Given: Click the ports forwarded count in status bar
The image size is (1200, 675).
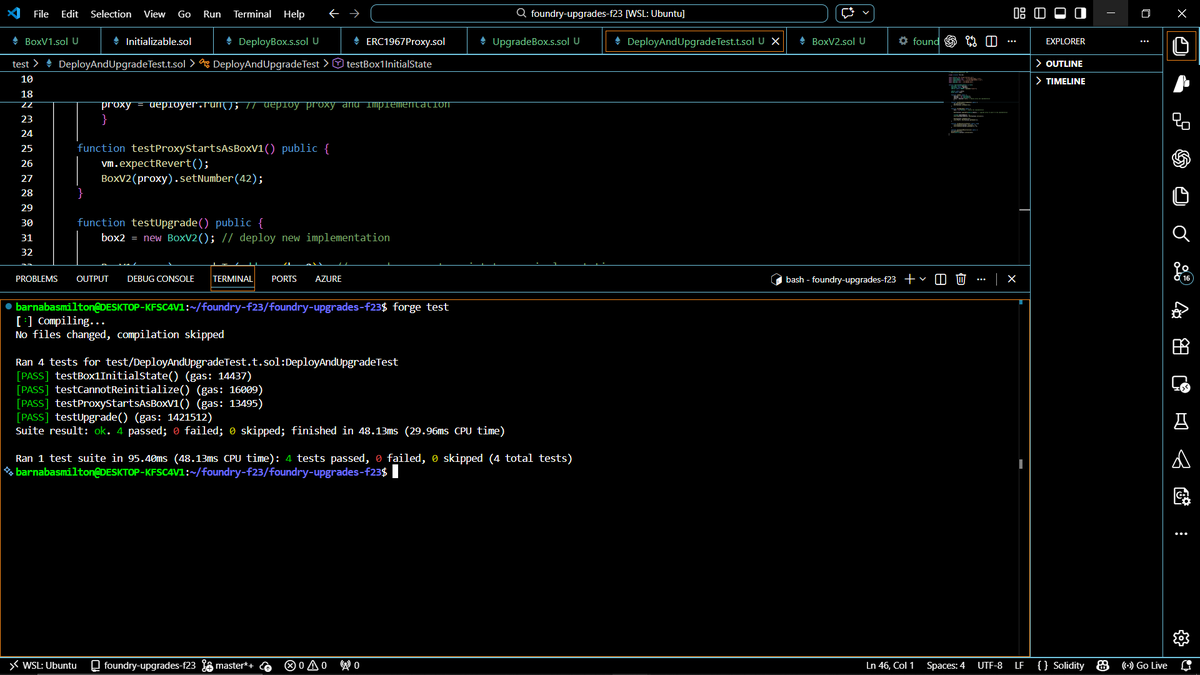Looking at the screenshot, I should (x=350, y=665).
